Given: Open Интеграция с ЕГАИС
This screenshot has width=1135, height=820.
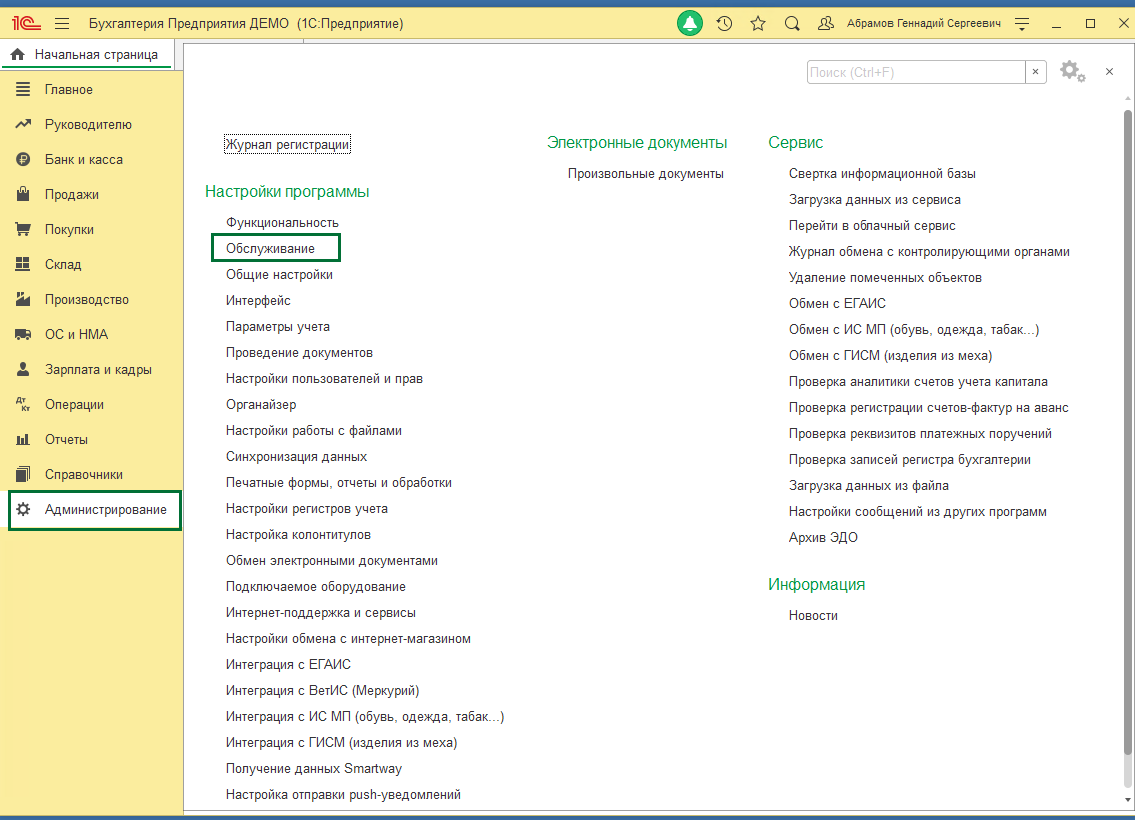Looking at the screenshot, I should pos(288,664).
